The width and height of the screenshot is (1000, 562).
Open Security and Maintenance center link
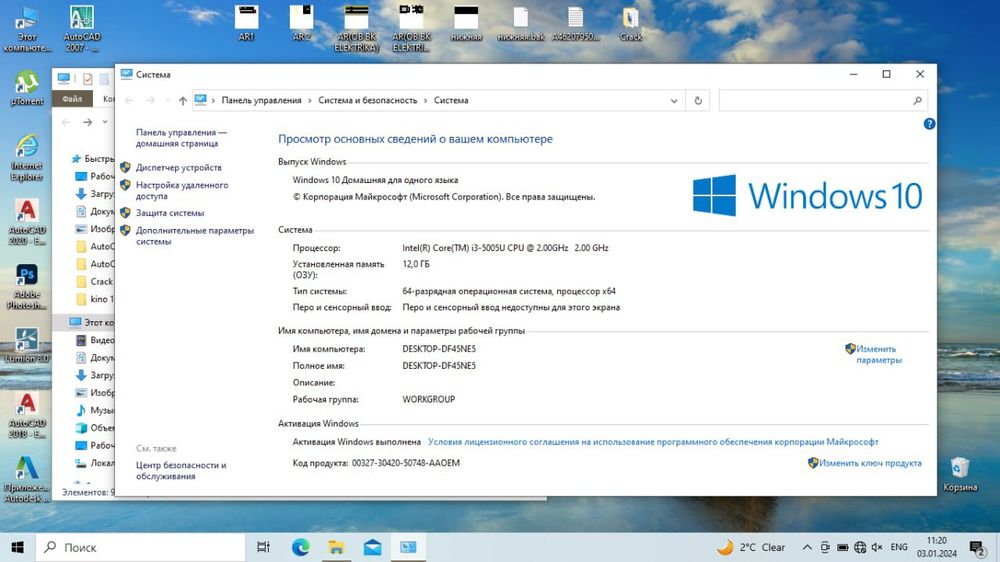click(x=180, y=471)
